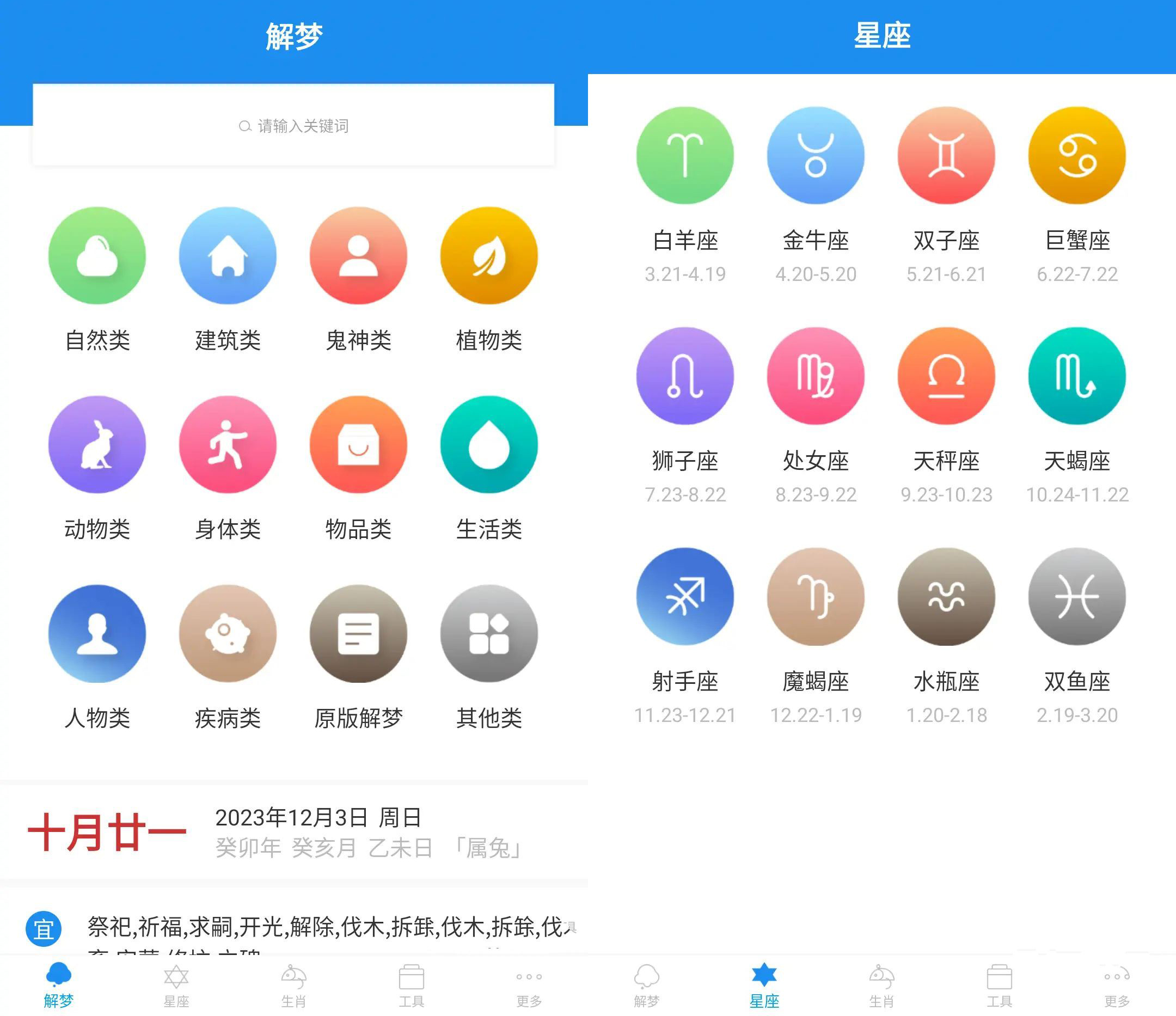Open the 原版解梦 note icon
The height and width of the screenshot is (1016, 1176).
[358, 633]
